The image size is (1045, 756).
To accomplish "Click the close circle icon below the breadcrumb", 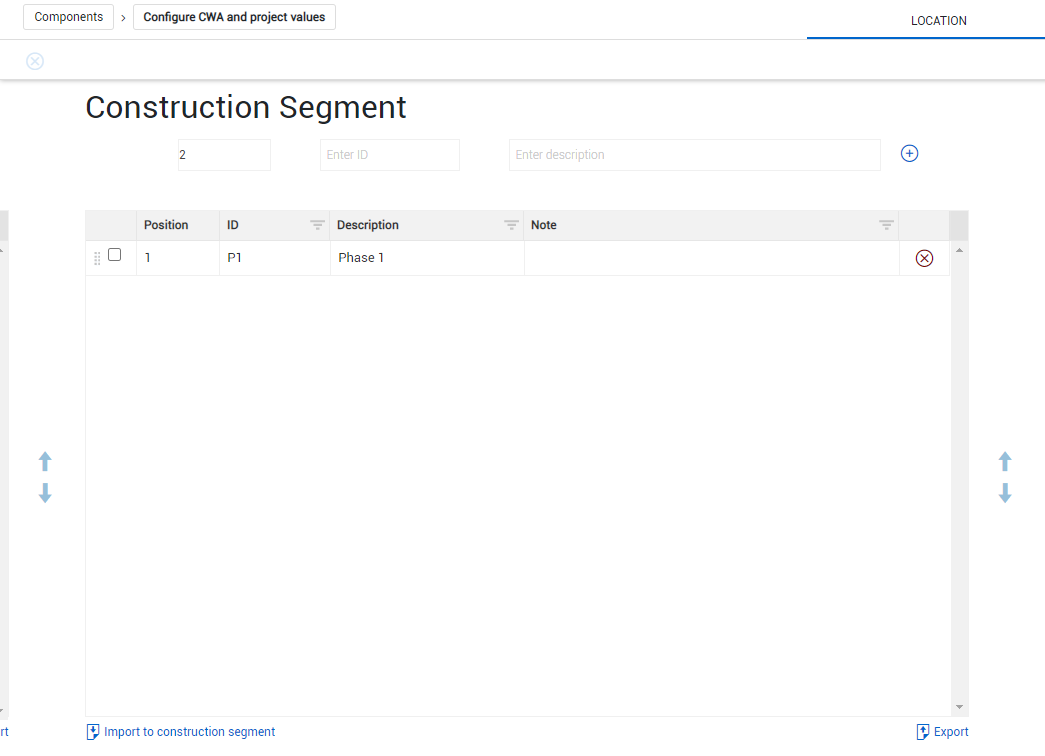I will 35,61.
